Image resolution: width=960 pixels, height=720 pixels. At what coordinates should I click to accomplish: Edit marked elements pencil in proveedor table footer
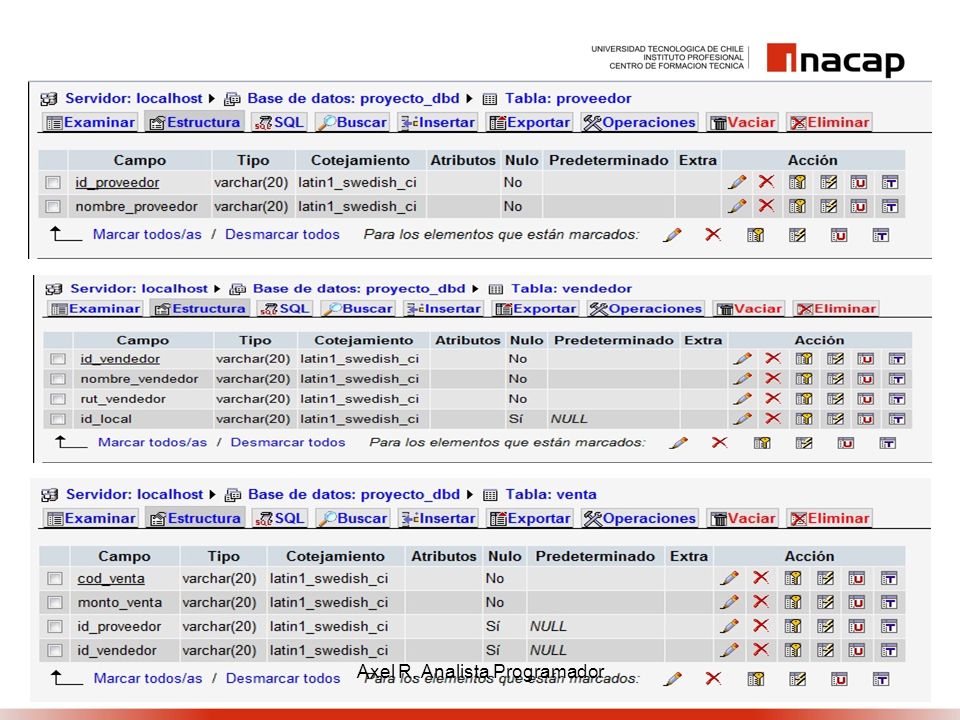coord(672,234)
